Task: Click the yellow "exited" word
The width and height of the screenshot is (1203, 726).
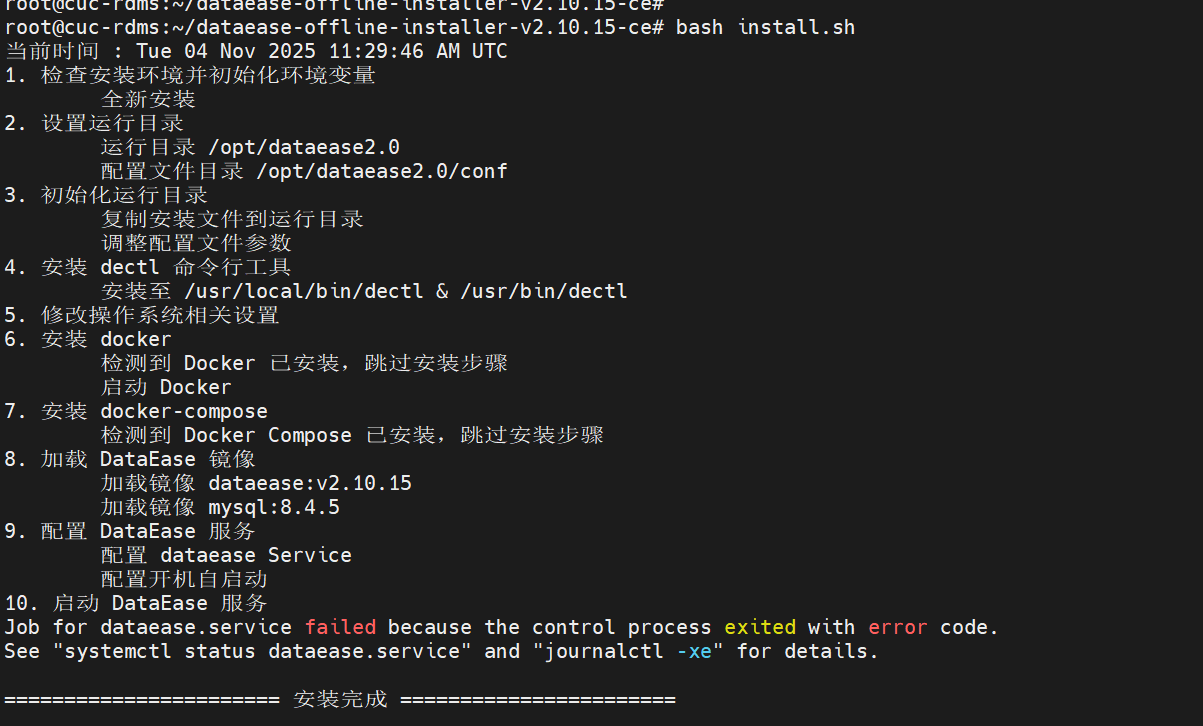Action: tap(760, 627)
